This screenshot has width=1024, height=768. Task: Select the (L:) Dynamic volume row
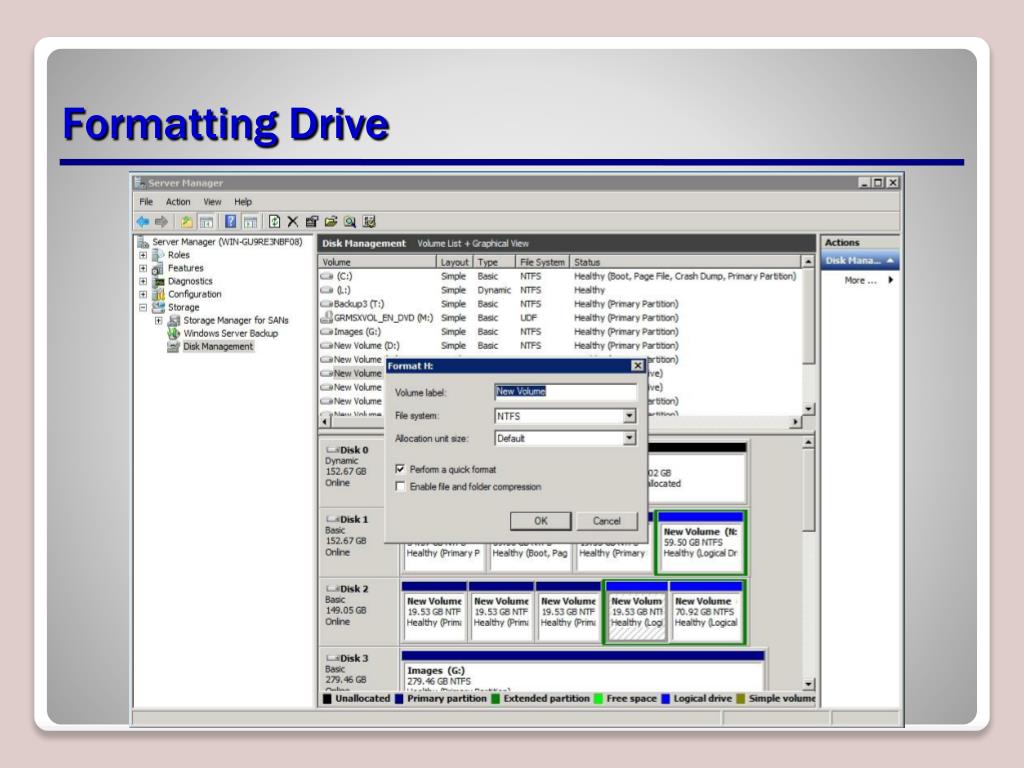click(562, 290)
